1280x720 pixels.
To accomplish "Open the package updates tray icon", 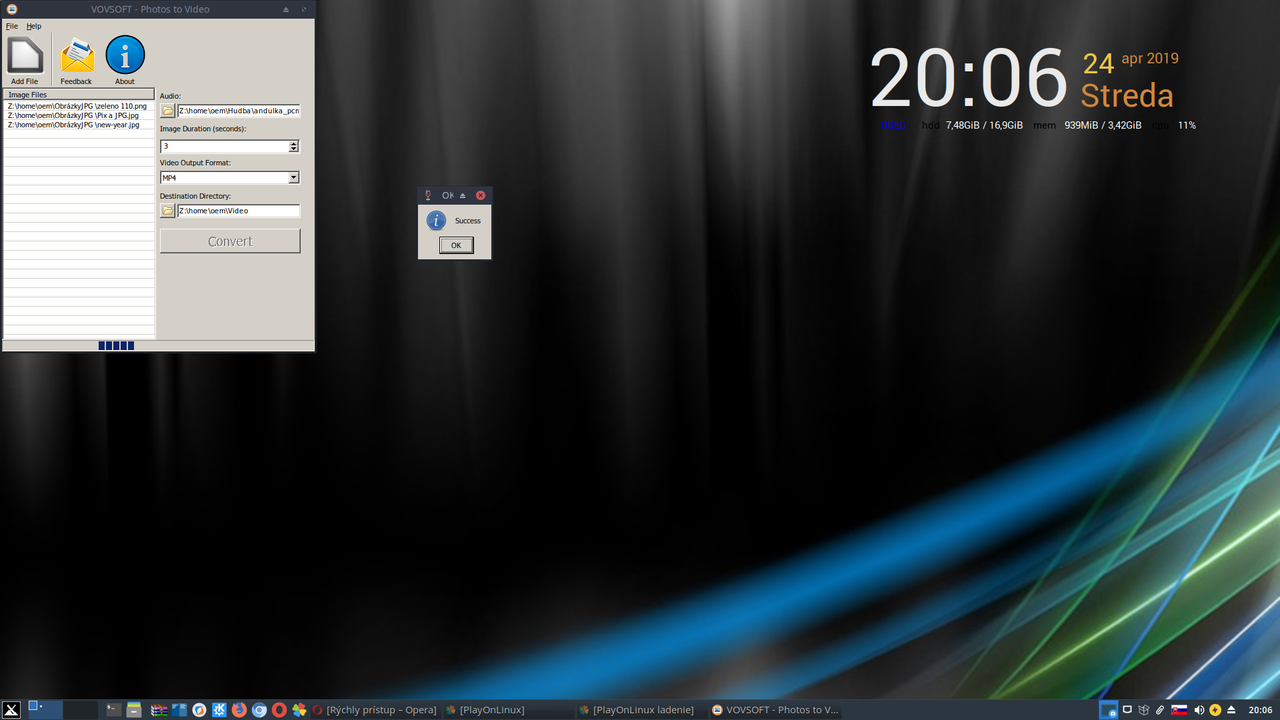I will point(1143,710).
